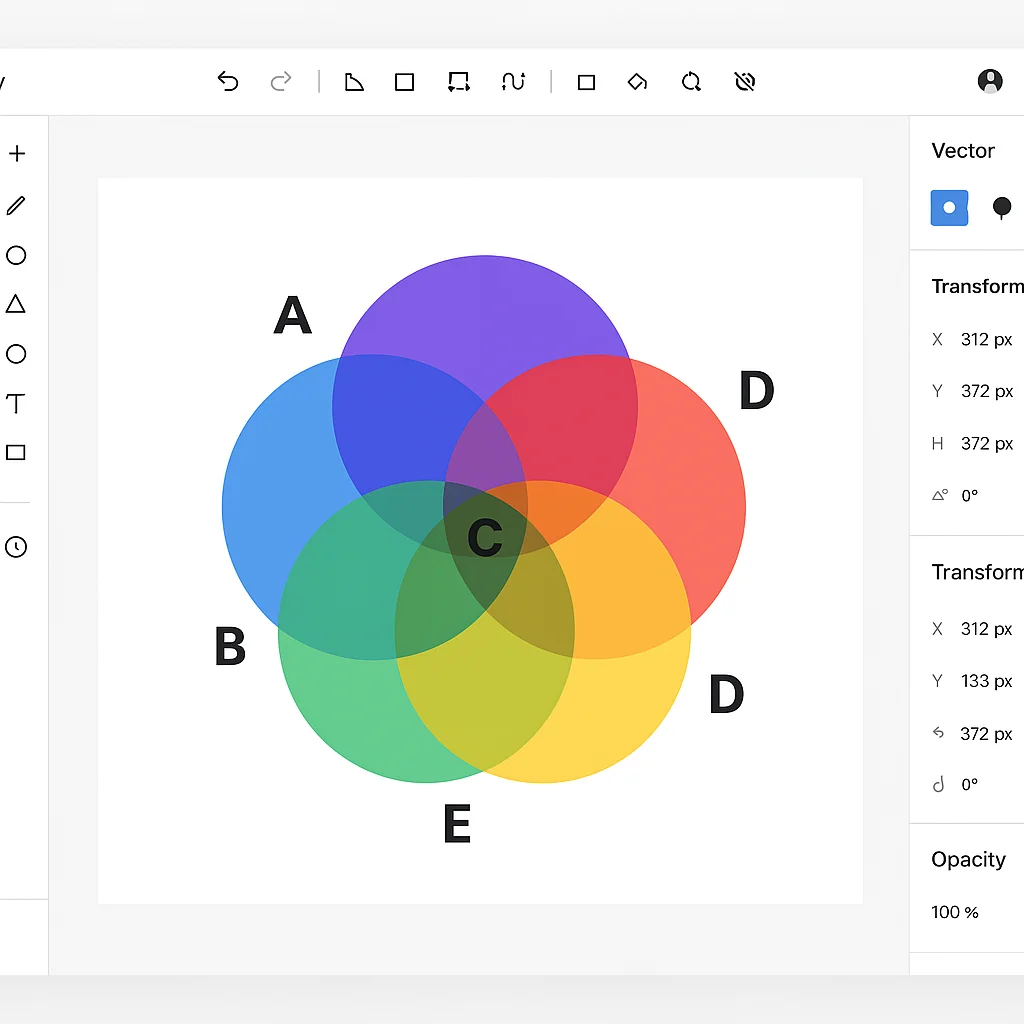Enable the blue square vector point style
The image size is (1024, 1024).
point(949,207)
